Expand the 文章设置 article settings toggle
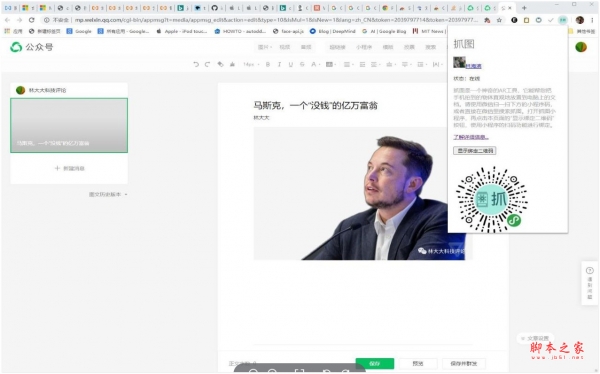 click(x=535, y=338)
